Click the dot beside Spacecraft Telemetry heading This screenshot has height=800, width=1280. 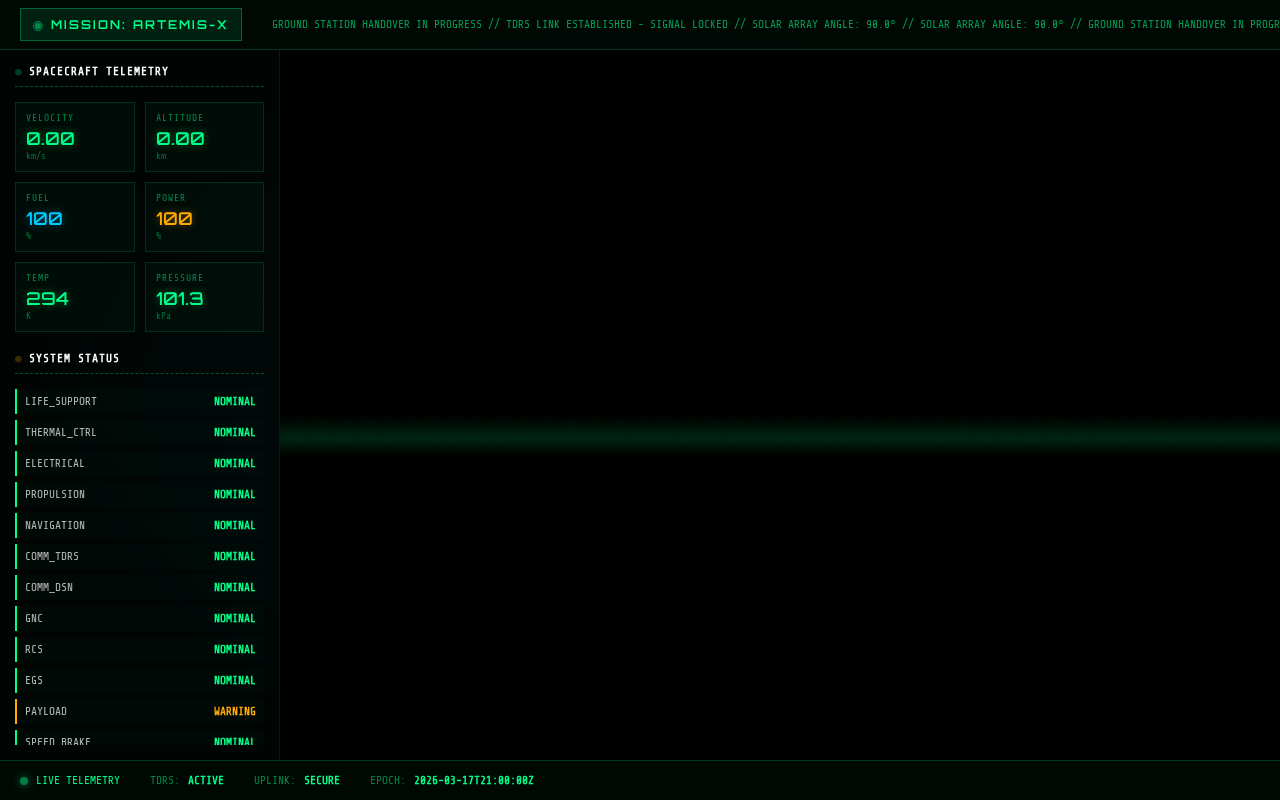click(x=18, y=72)
